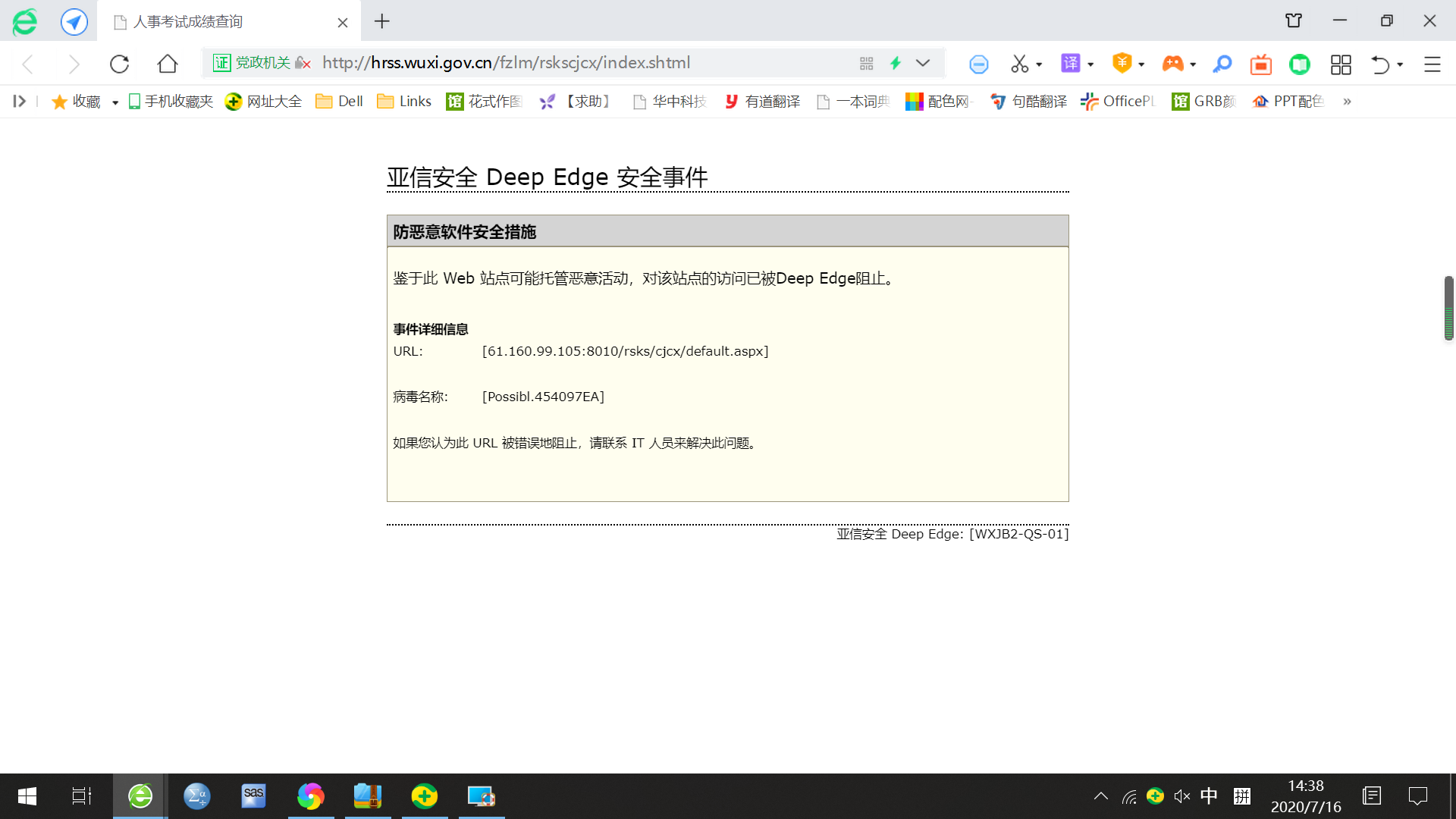Open the four-squares extensions grid

point(1341,64)
